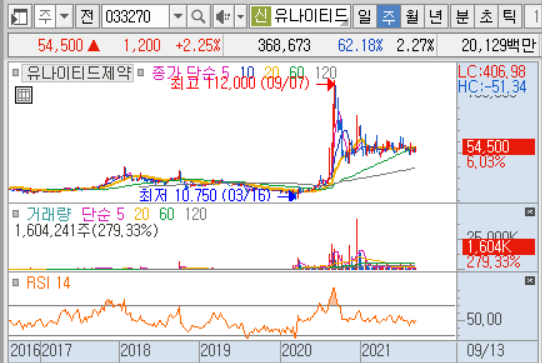Switch to yearly 년 chart period
Viewport: 542px width, 363px height.
click(x=436, y=16)
